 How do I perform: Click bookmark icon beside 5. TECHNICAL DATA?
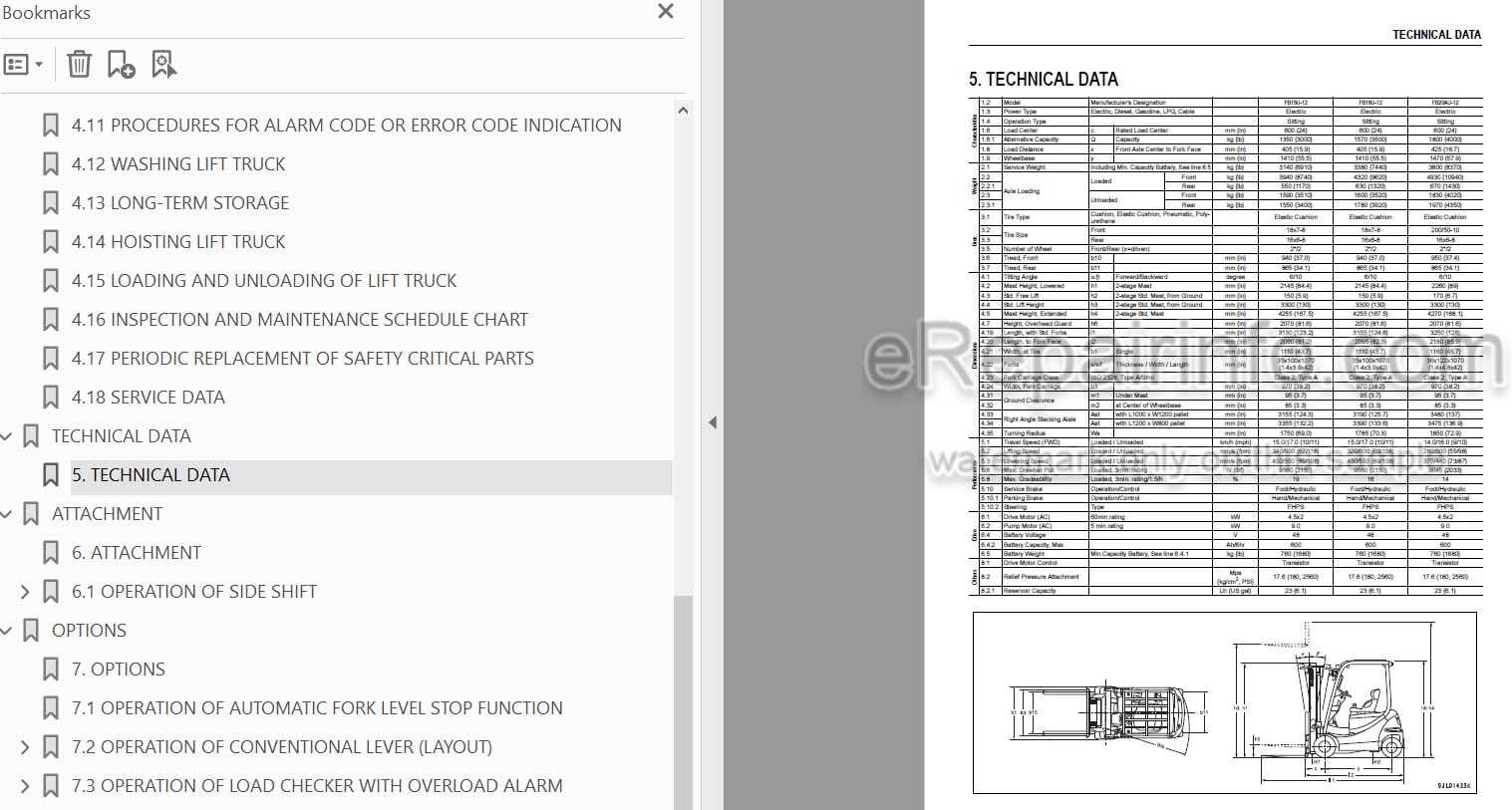pos(50,475)
